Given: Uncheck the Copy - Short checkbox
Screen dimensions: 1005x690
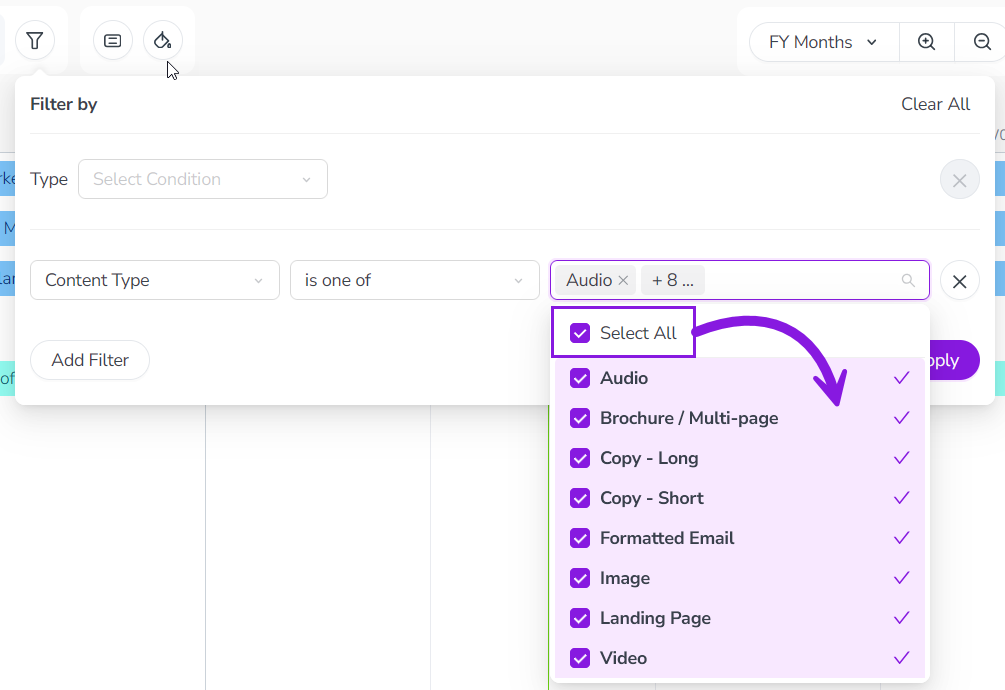Looking at the screenshot, I should point(580,498).
